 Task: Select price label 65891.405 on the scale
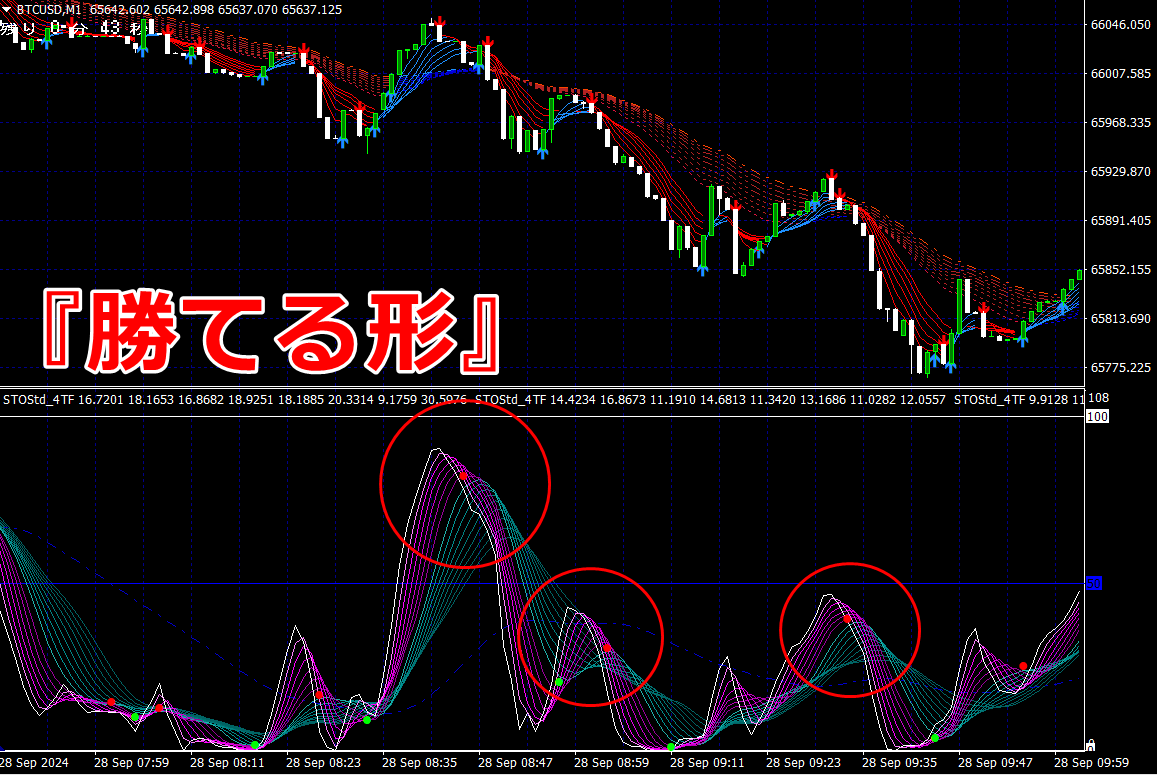tap(1120, 221)
